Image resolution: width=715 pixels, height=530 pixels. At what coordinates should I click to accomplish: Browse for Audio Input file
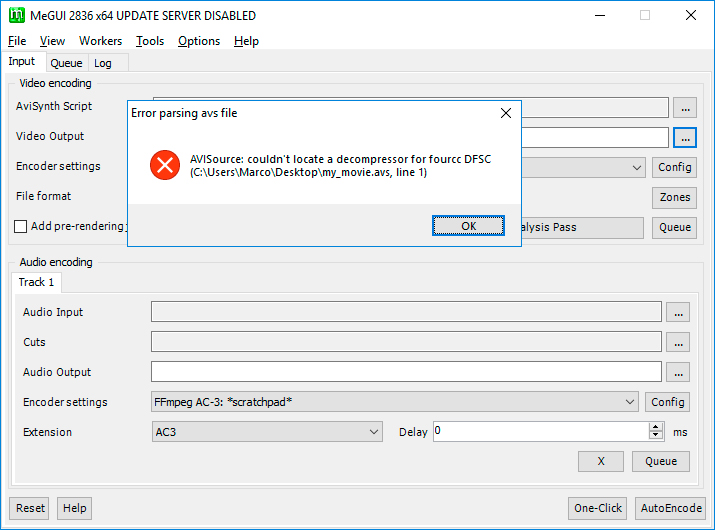pos(677,312)
